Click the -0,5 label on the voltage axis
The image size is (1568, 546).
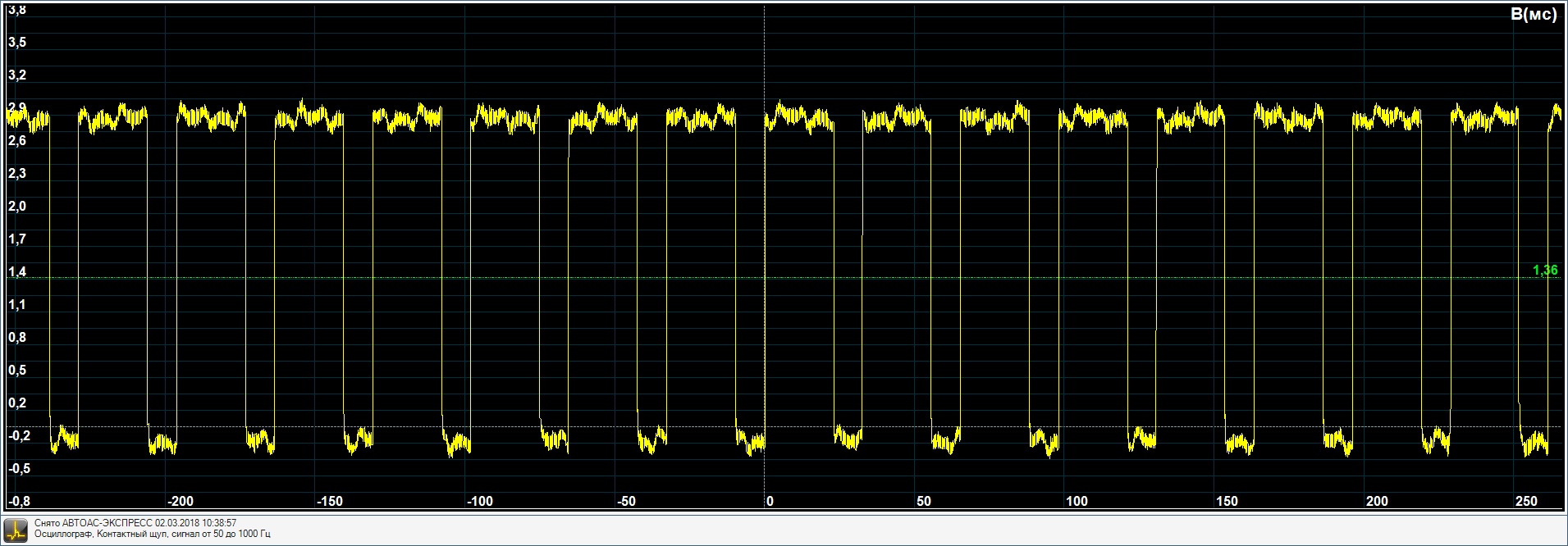pos(19,469)
